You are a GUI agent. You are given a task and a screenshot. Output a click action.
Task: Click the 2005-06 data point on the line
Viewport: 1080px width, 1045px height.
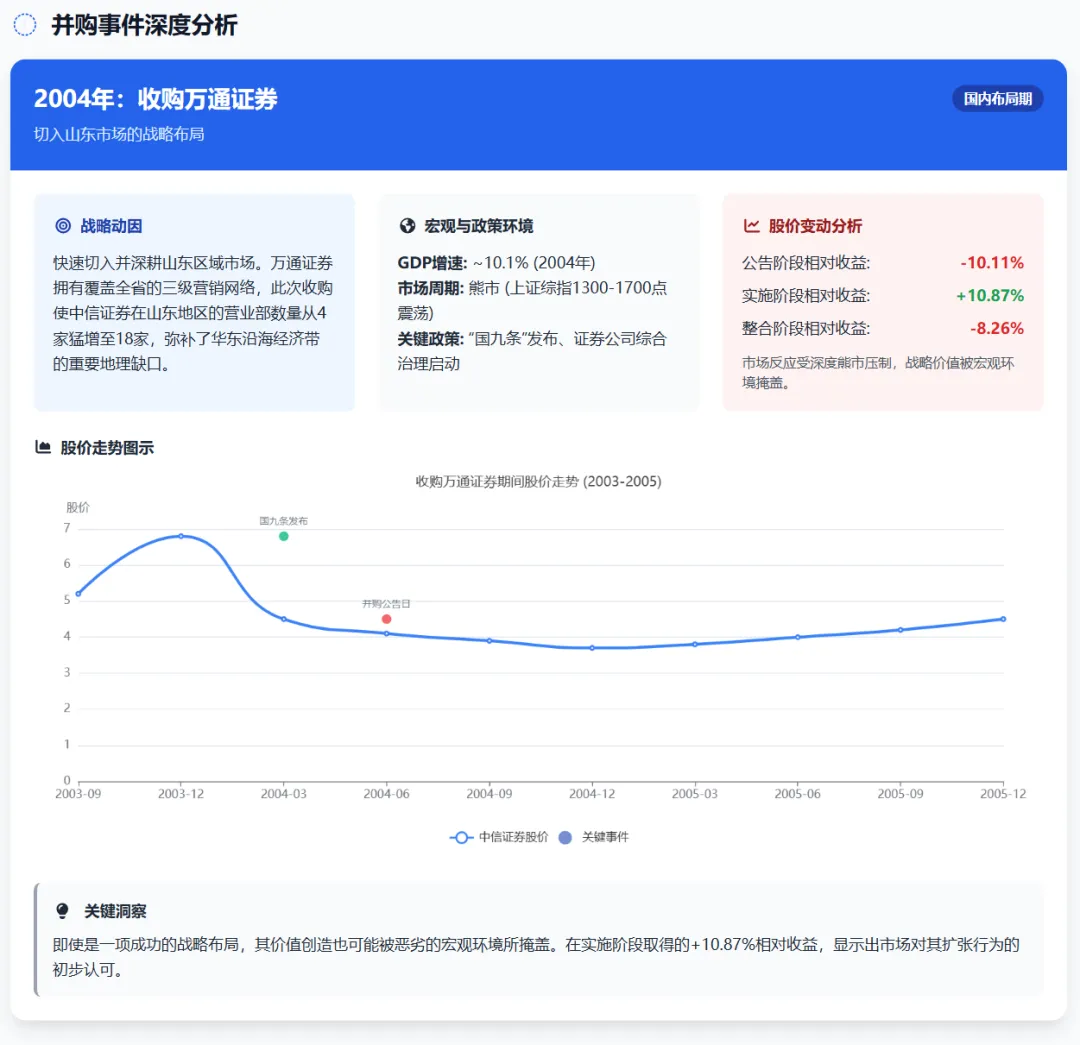click(798, 637)
